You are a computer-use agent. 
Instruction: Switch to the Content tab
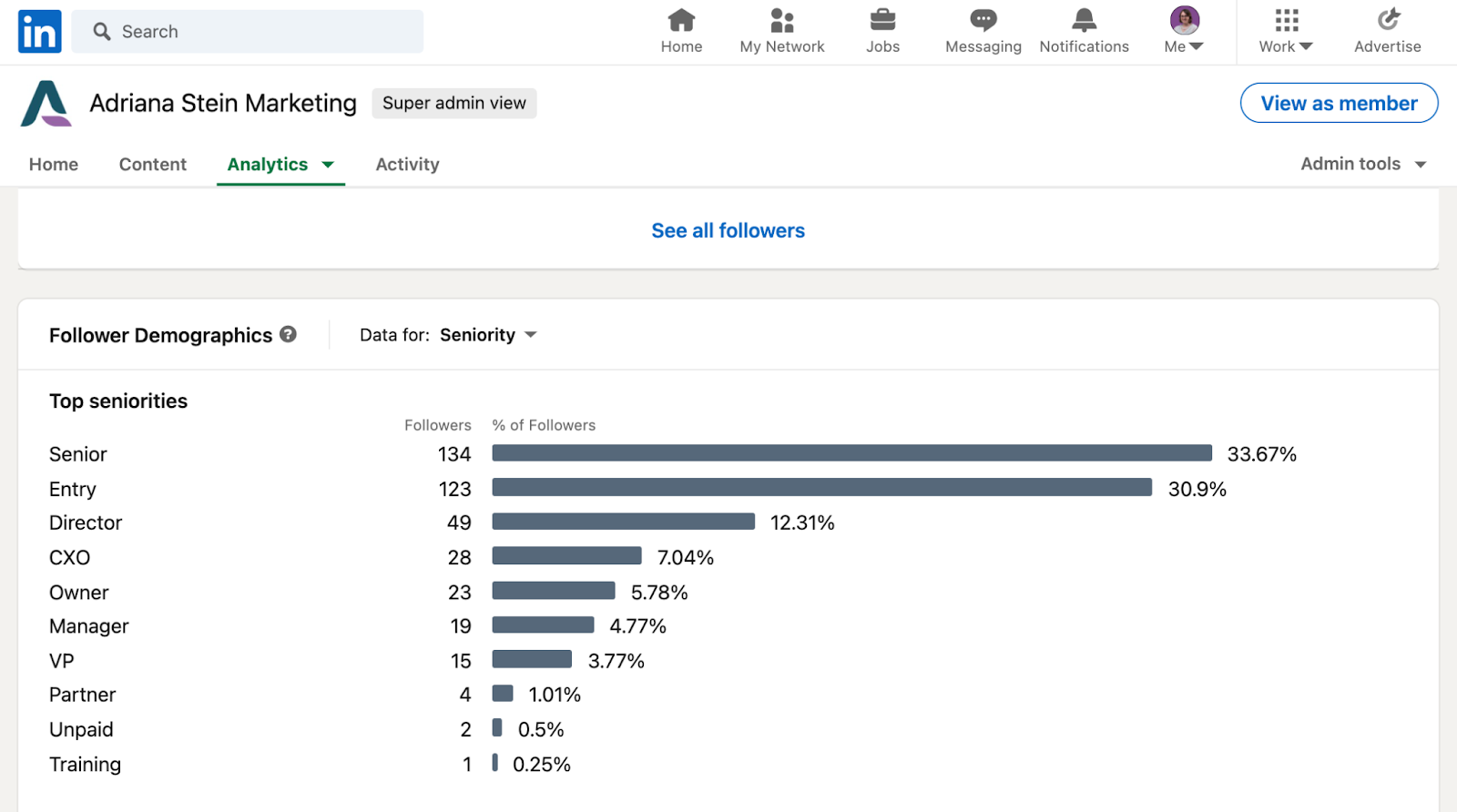[153, 165]
